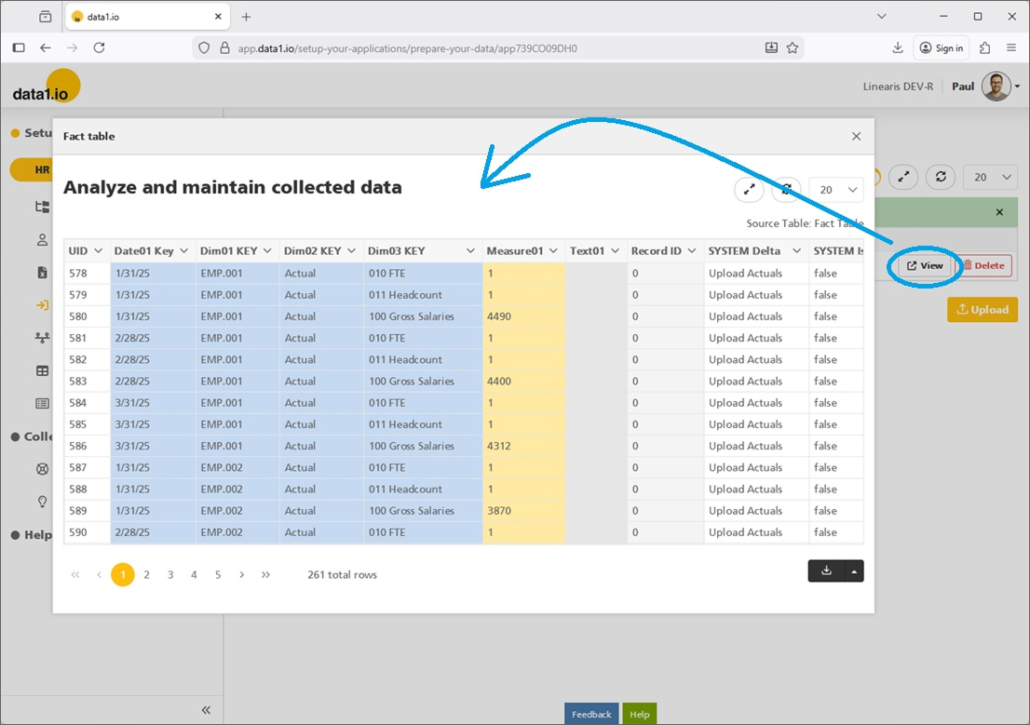The width and height of the screenshot is (1030, 725).
Task: Switch to the data1.io browser tab
Action: tap(147, 17)
